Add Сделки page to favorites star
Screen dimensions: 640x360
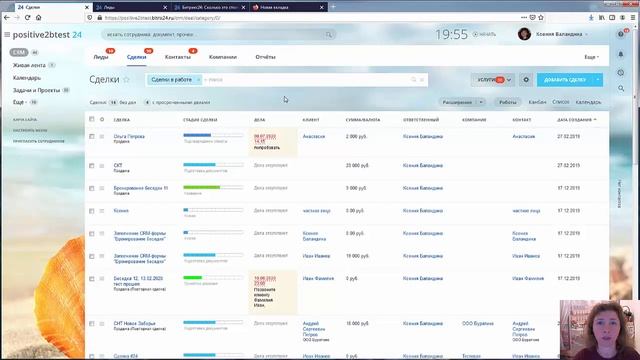pos(127,80)
